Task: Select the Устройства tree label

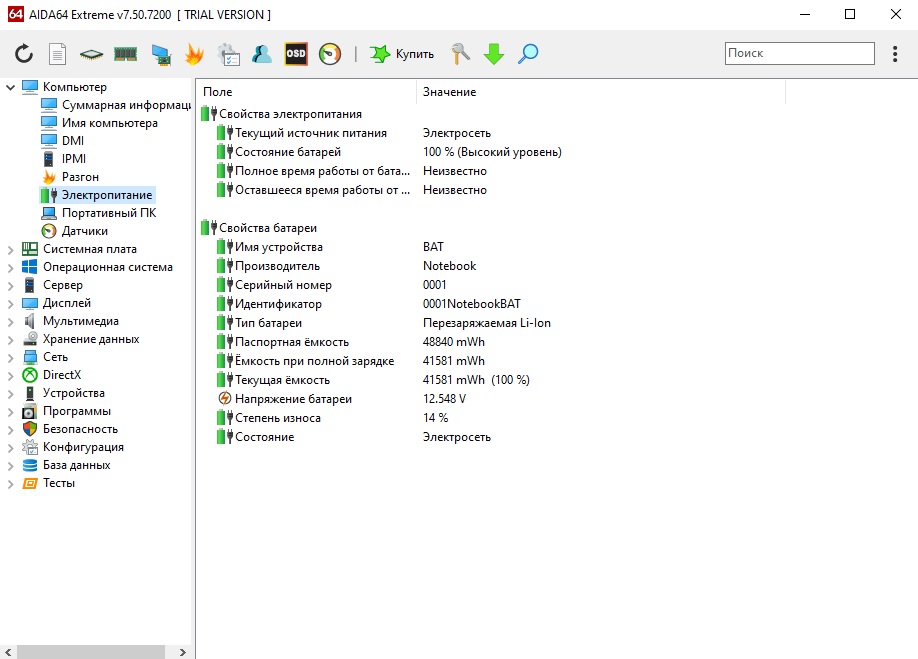Action: coord(74,393)
